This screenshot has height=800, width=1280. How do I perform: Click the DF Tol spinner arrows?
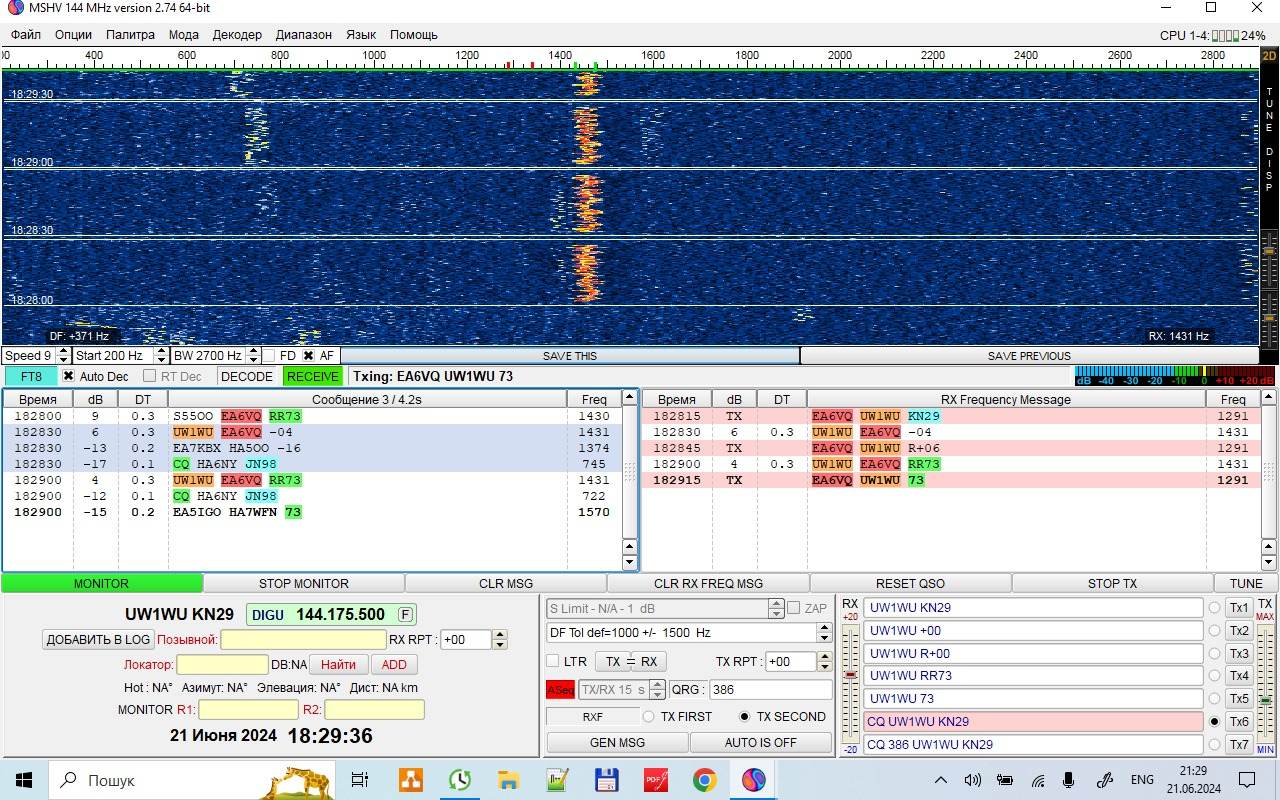(824, 633)
